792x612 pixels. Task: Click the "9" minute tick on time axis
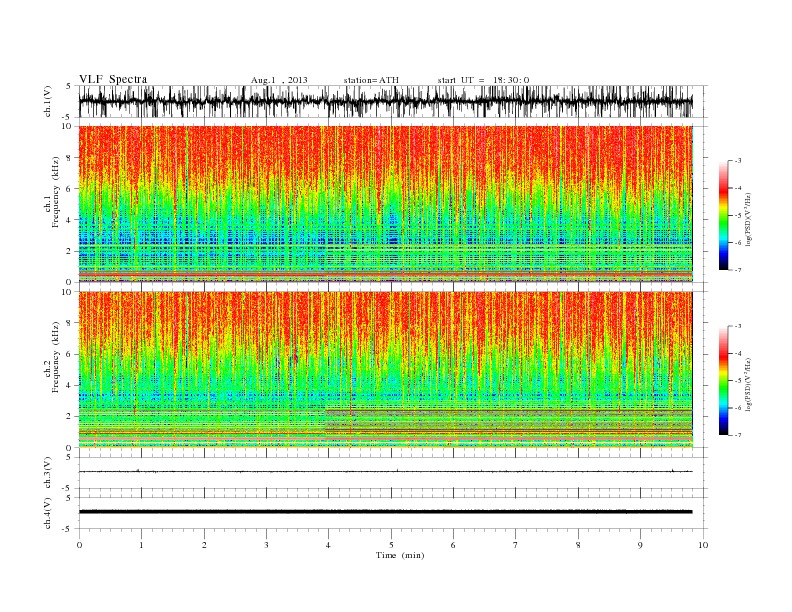(640, 545)
